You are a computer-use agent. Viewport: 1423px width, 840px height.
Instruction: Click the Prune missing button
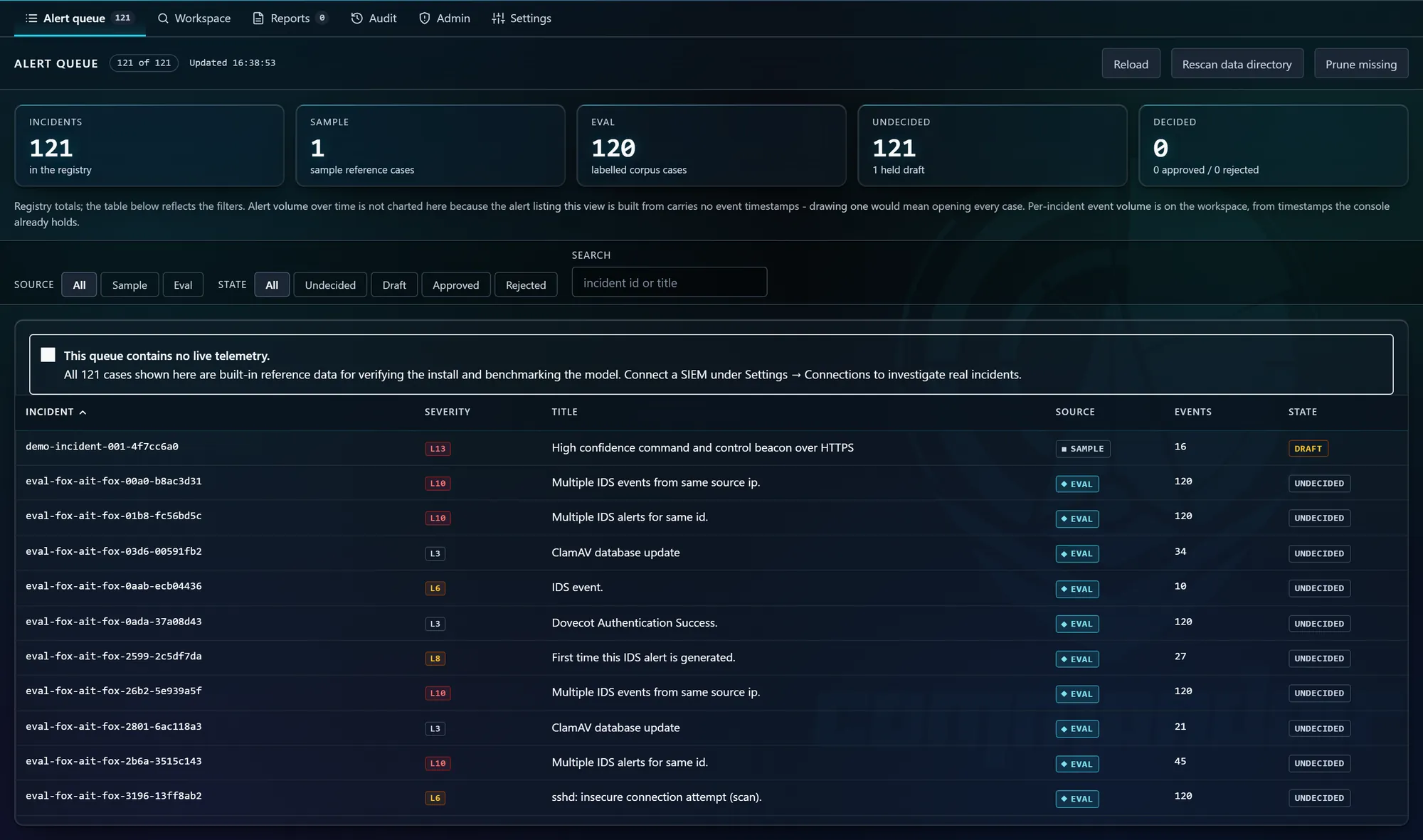tap(1361, 64)
